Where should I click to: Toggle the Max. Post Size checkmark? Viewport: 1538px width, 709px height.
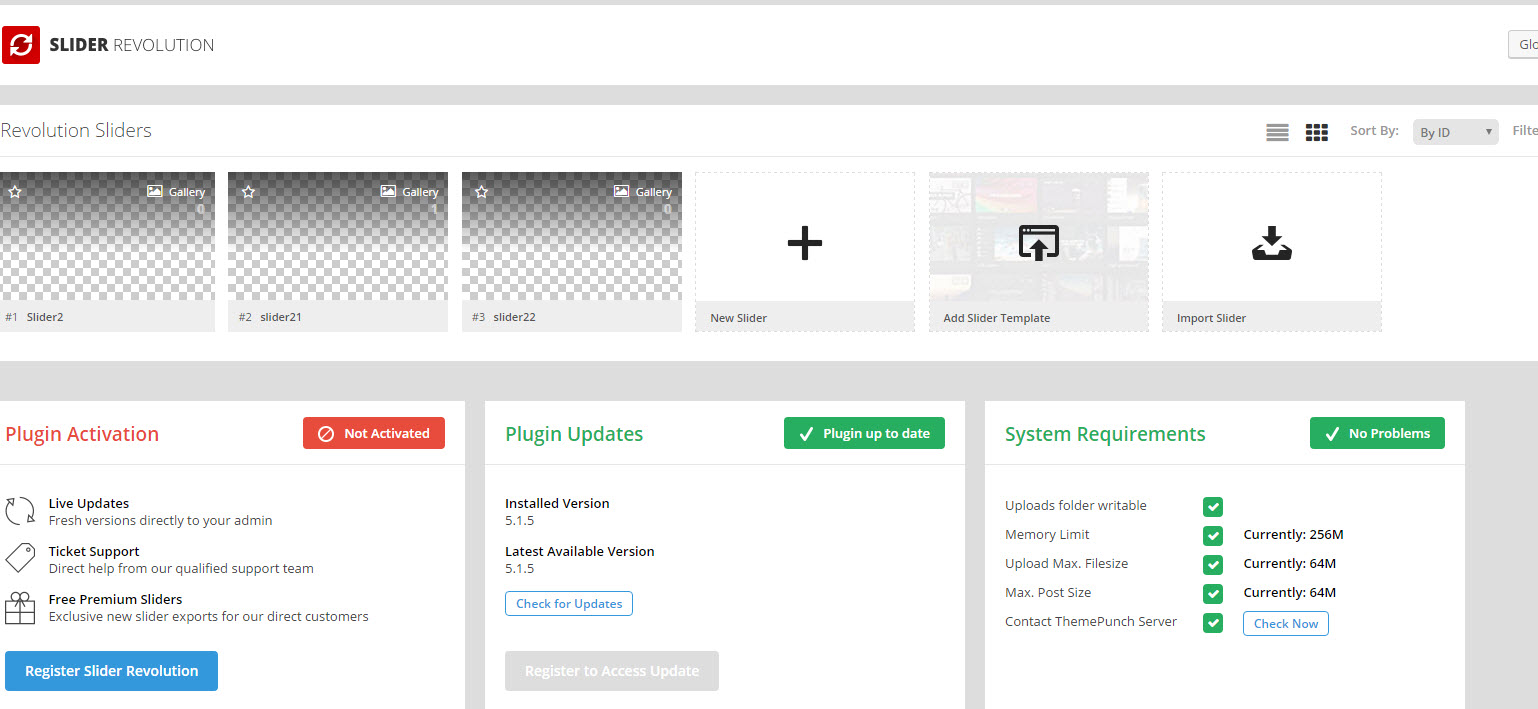pyautogui.click(x=1213, y=594)
